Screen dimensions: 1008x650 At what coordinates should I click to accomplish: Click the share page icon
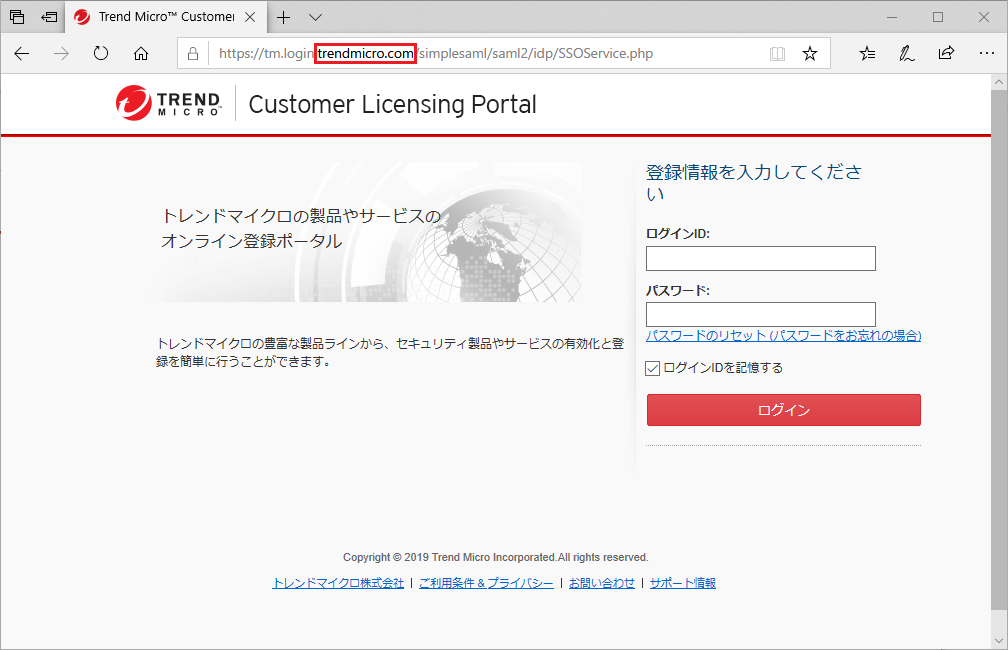point(946,53)
